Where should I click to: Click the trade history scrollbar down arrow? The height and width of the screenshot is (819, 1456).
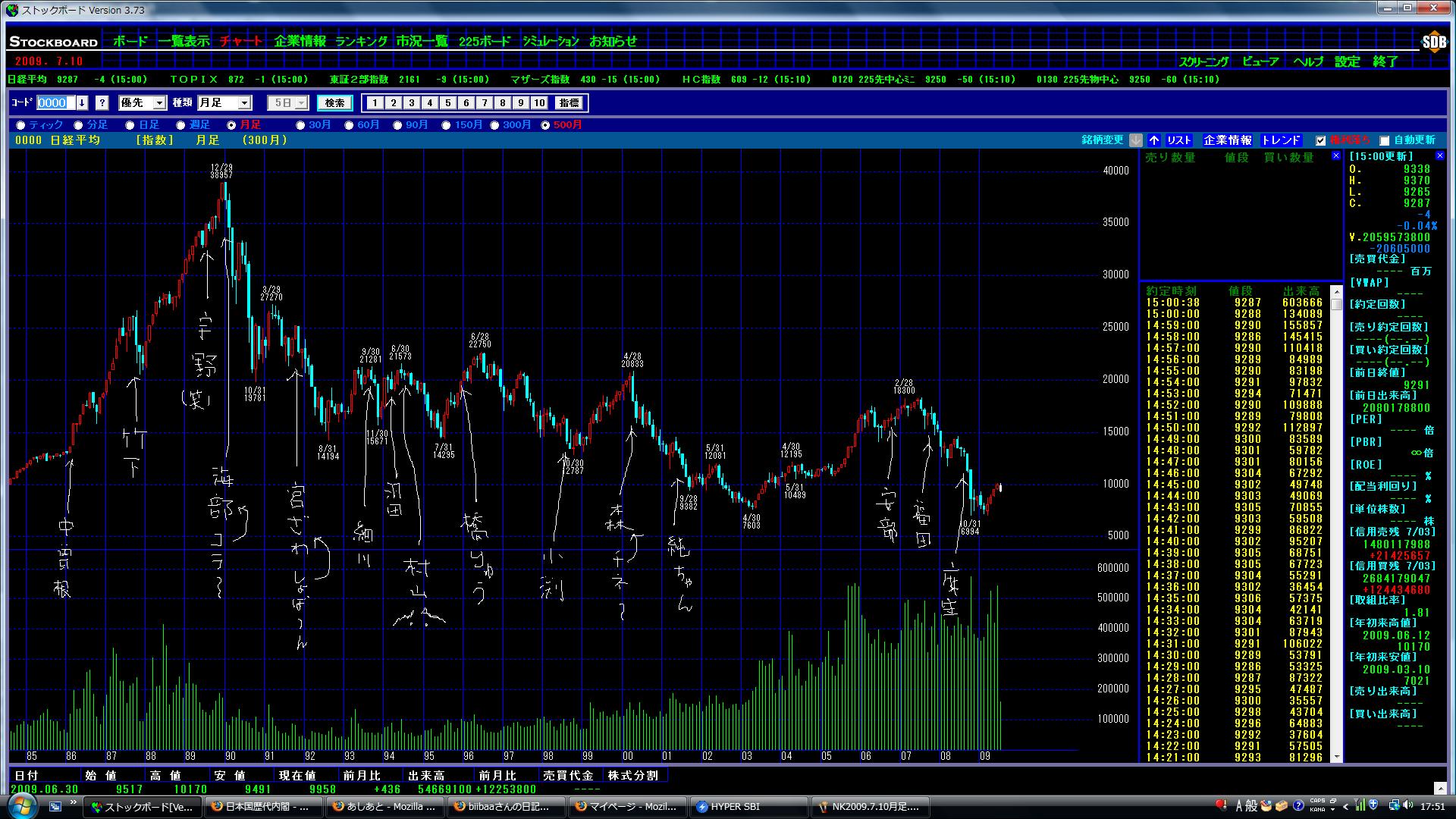1336,757
